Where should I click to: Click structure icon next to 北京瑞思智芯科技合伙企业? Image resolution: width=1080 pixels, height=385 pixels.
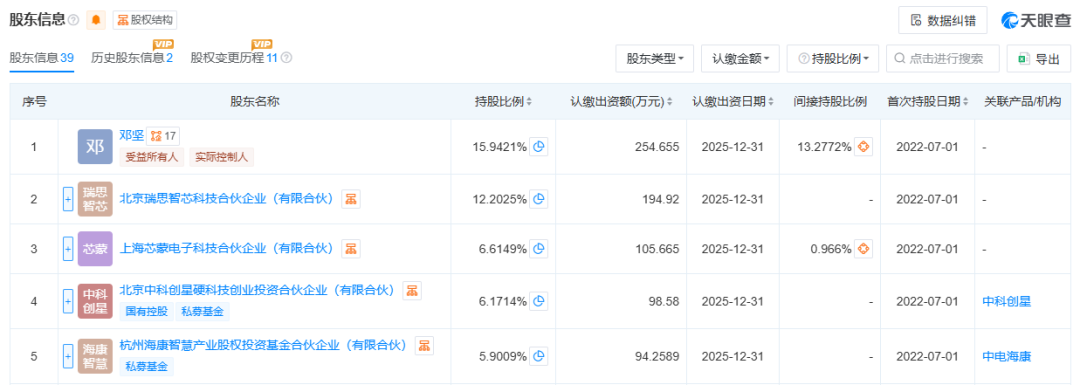tap(351, 199)
